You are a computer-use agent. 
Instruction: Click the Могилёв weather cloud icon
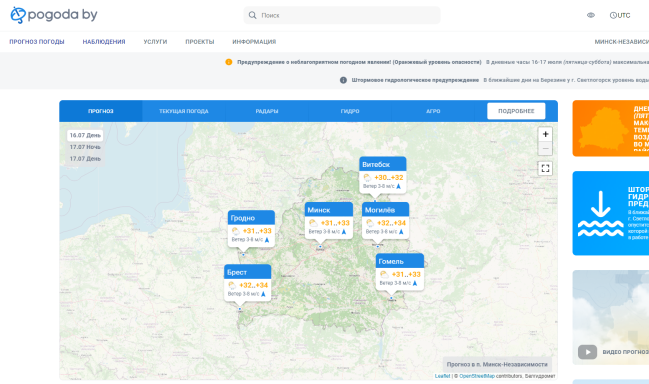click(x=370, y=223)
